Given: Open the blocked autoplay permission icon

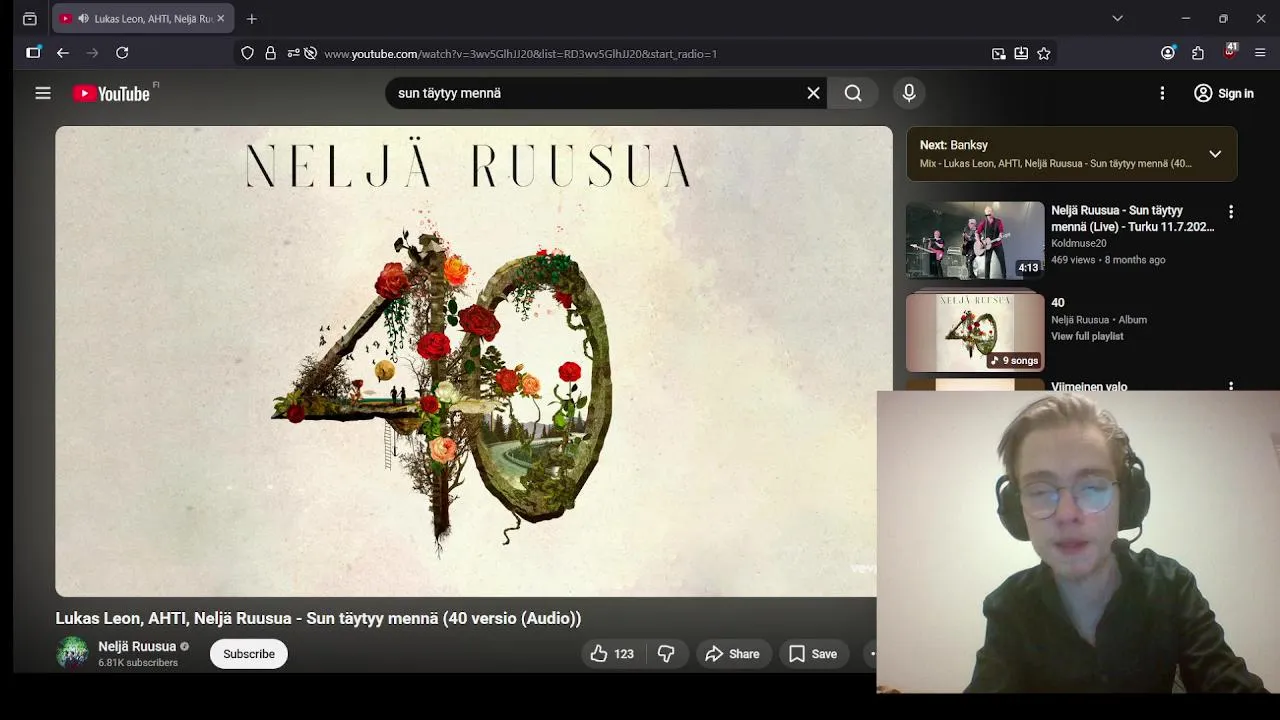Looking at the screenshot, I should (310, 53).
